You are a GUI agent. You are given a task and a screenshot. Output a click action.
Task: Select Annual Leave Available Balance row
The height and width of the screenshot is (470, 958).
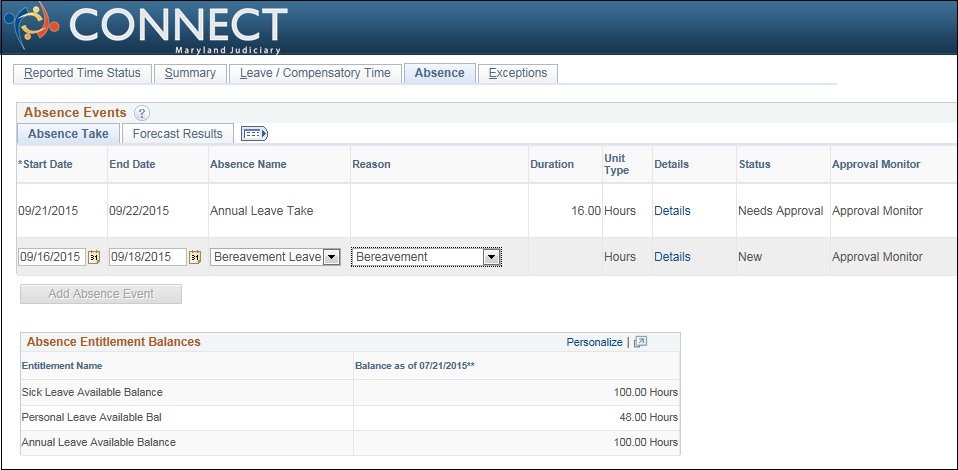click(x=350, y=442)
